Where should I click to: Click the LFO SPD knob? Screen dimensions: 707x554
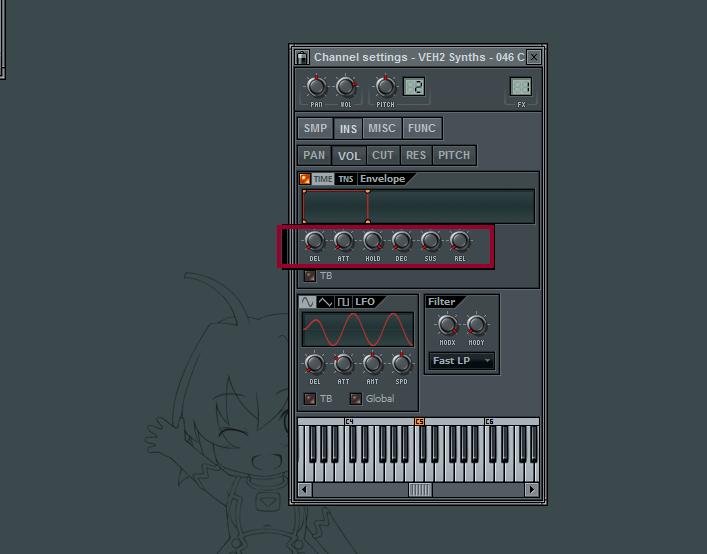pyautogui.click(x=402, y=364)
